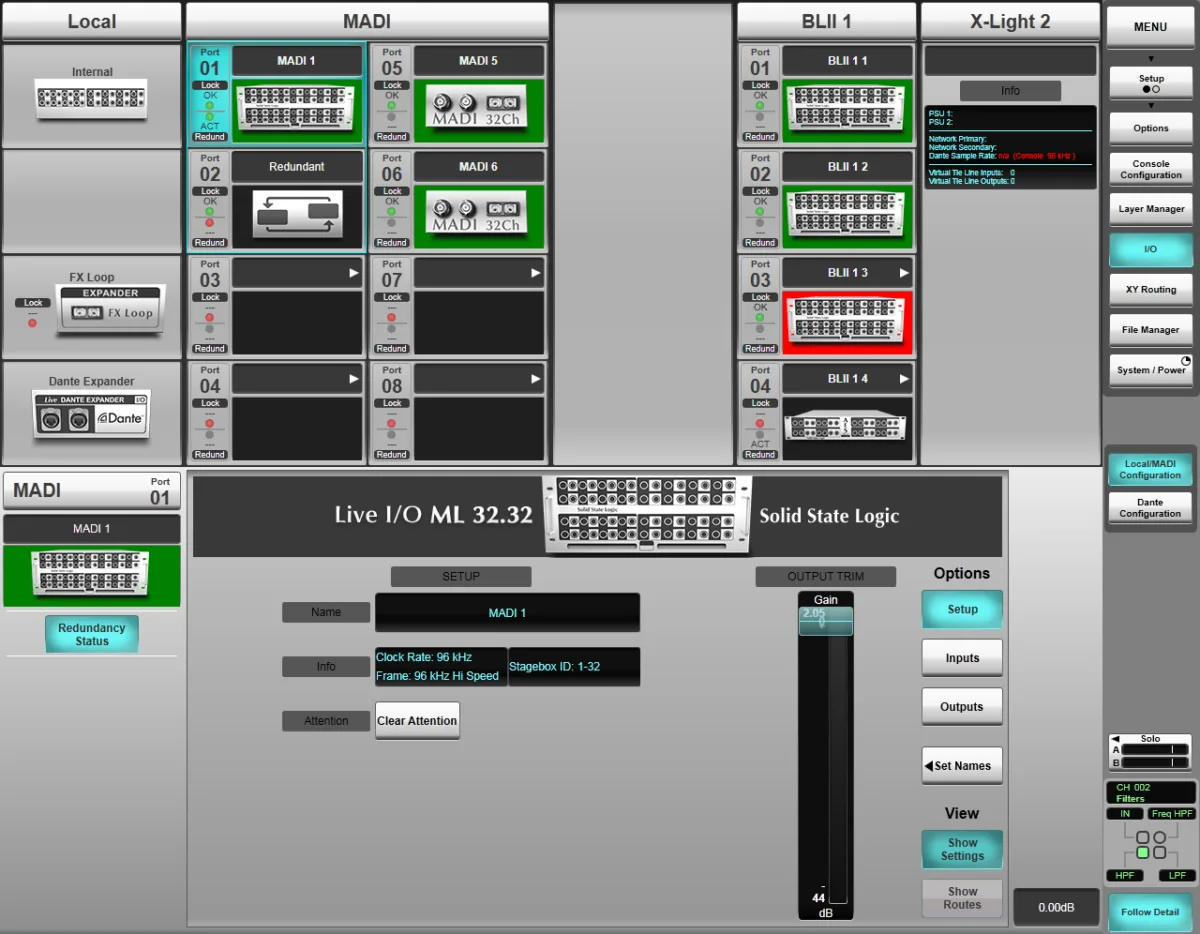This screenshot has width=1200, height=934.
Task: Click the MADI column header
Action: pyautogui.click(x=367, y=21)
